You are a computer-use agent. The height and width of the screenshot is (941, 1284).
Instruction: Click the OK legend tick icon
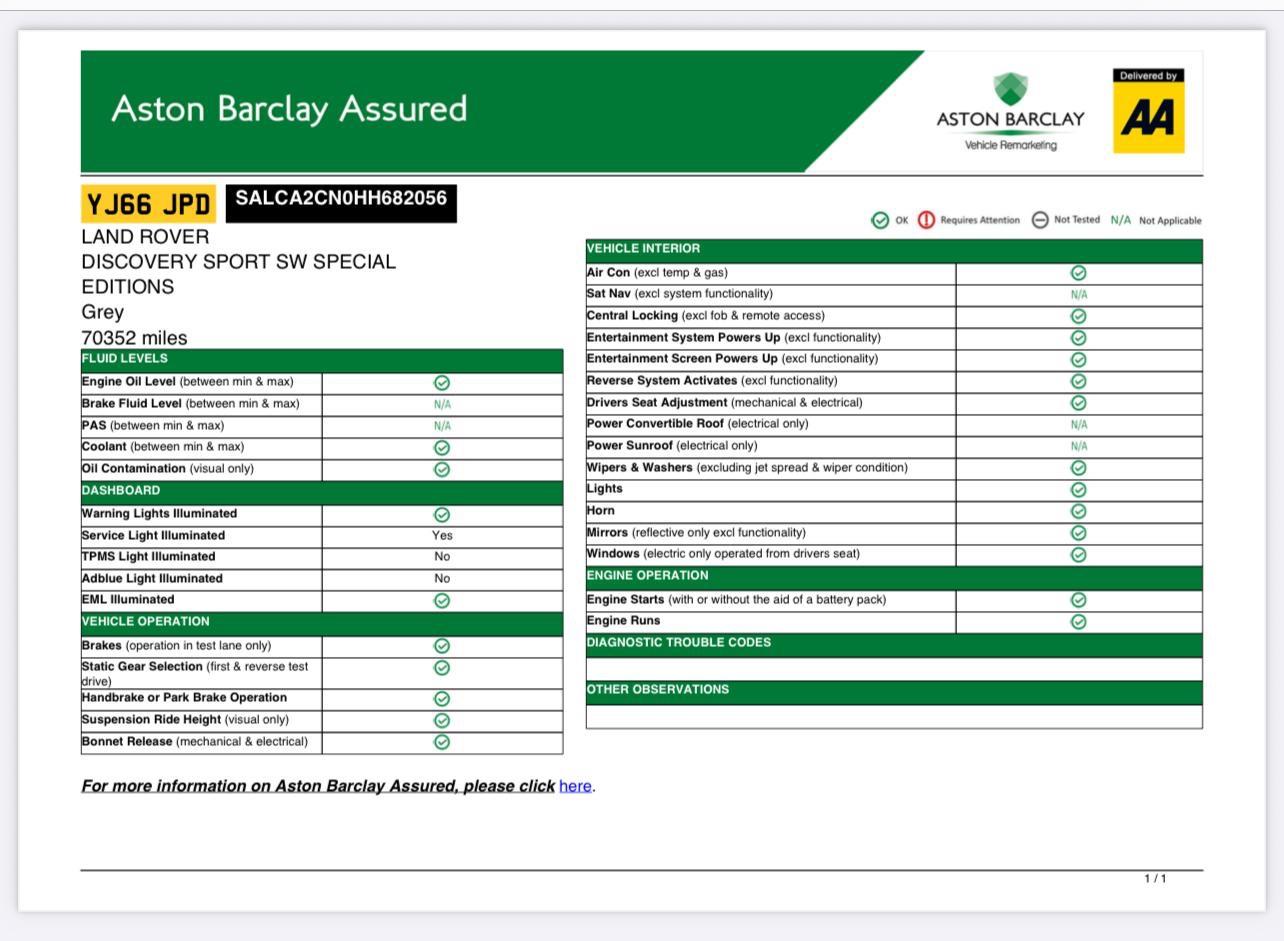tap(880, 220)
